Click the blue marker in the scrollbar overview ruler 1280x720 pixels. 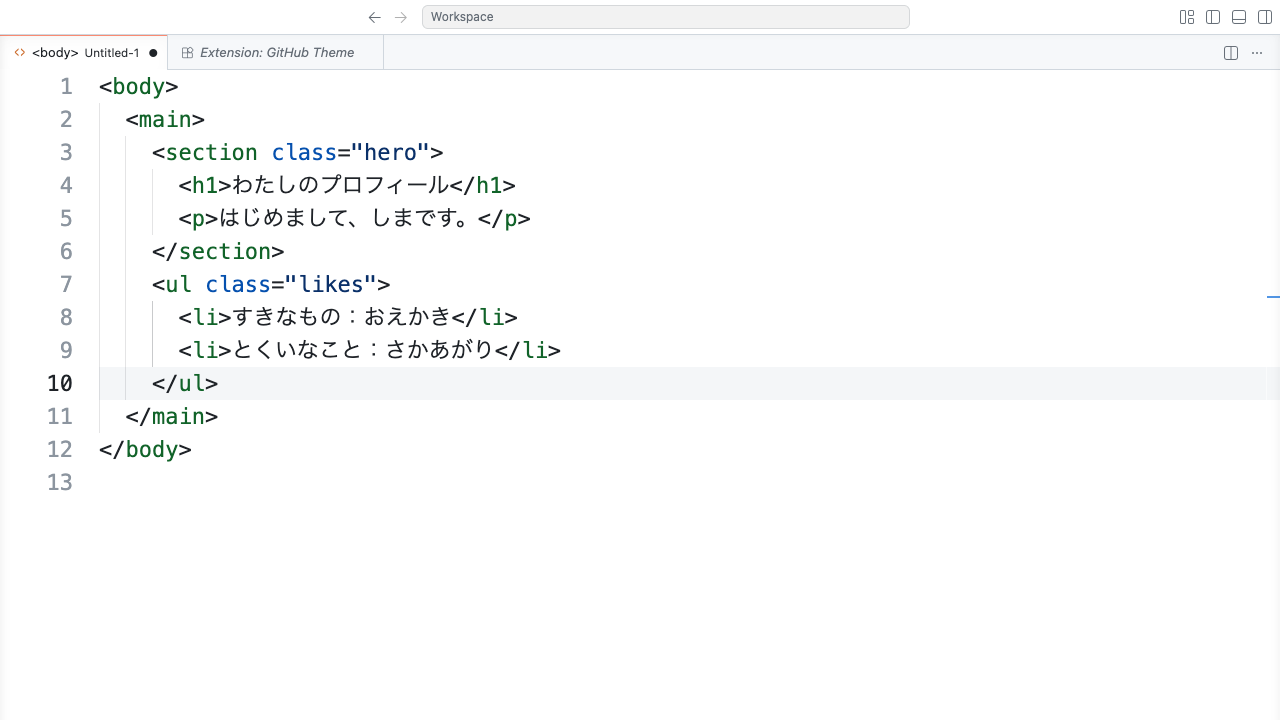point(1273,297)
